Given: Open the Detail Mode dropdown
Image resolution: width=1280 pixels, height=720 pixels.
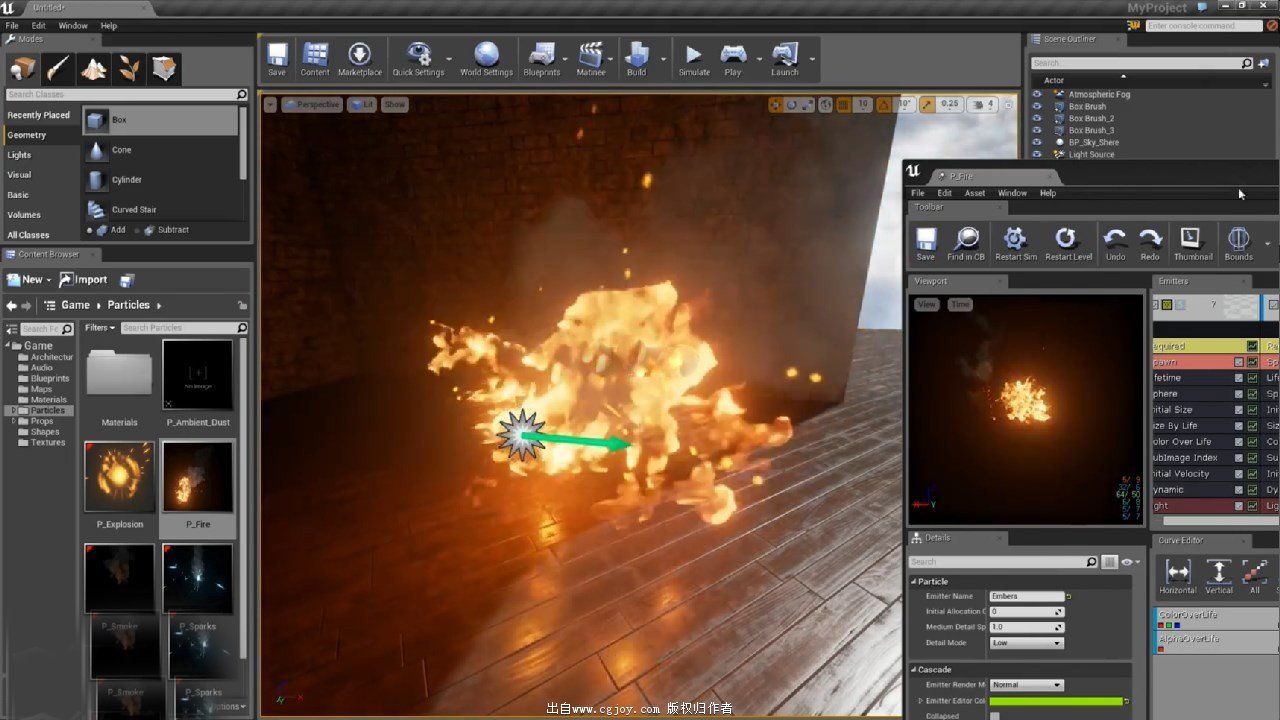Looking at the screenshot, I should 1026,643.
